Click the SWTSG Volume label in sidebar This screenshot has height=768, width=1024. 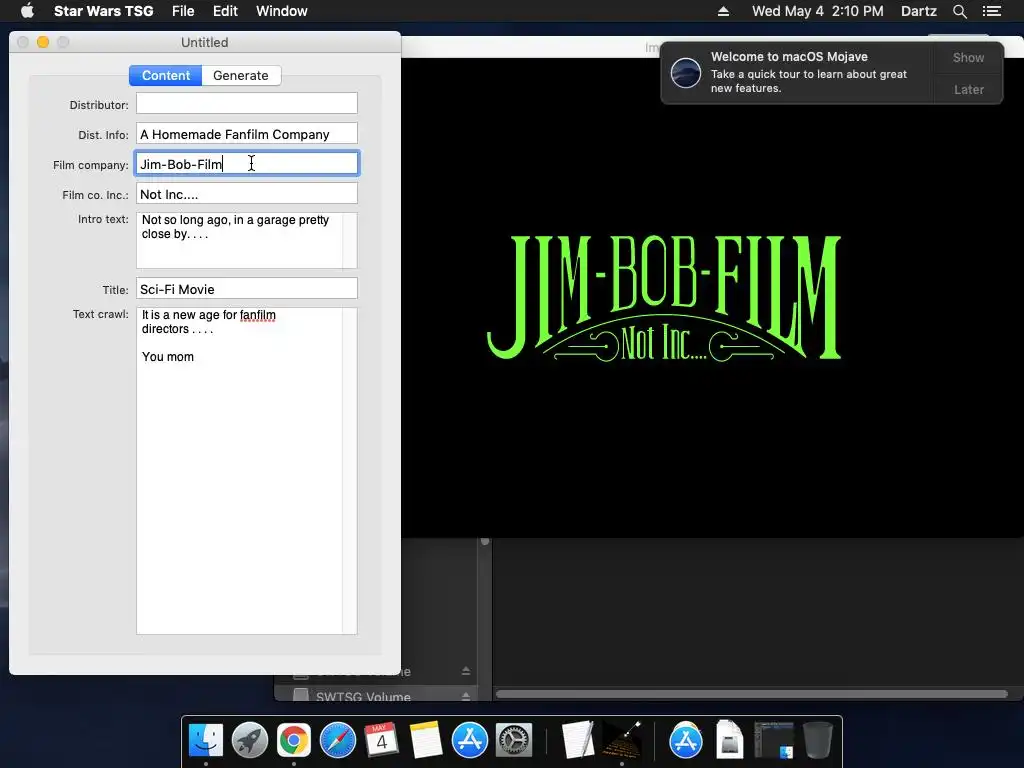(363, 696)
